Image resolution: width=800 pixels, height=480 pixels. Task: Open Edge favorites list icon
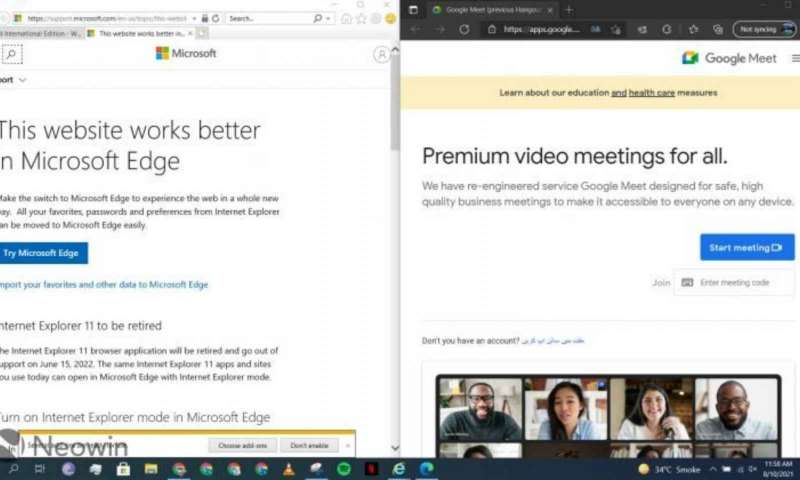pos(693,29)
